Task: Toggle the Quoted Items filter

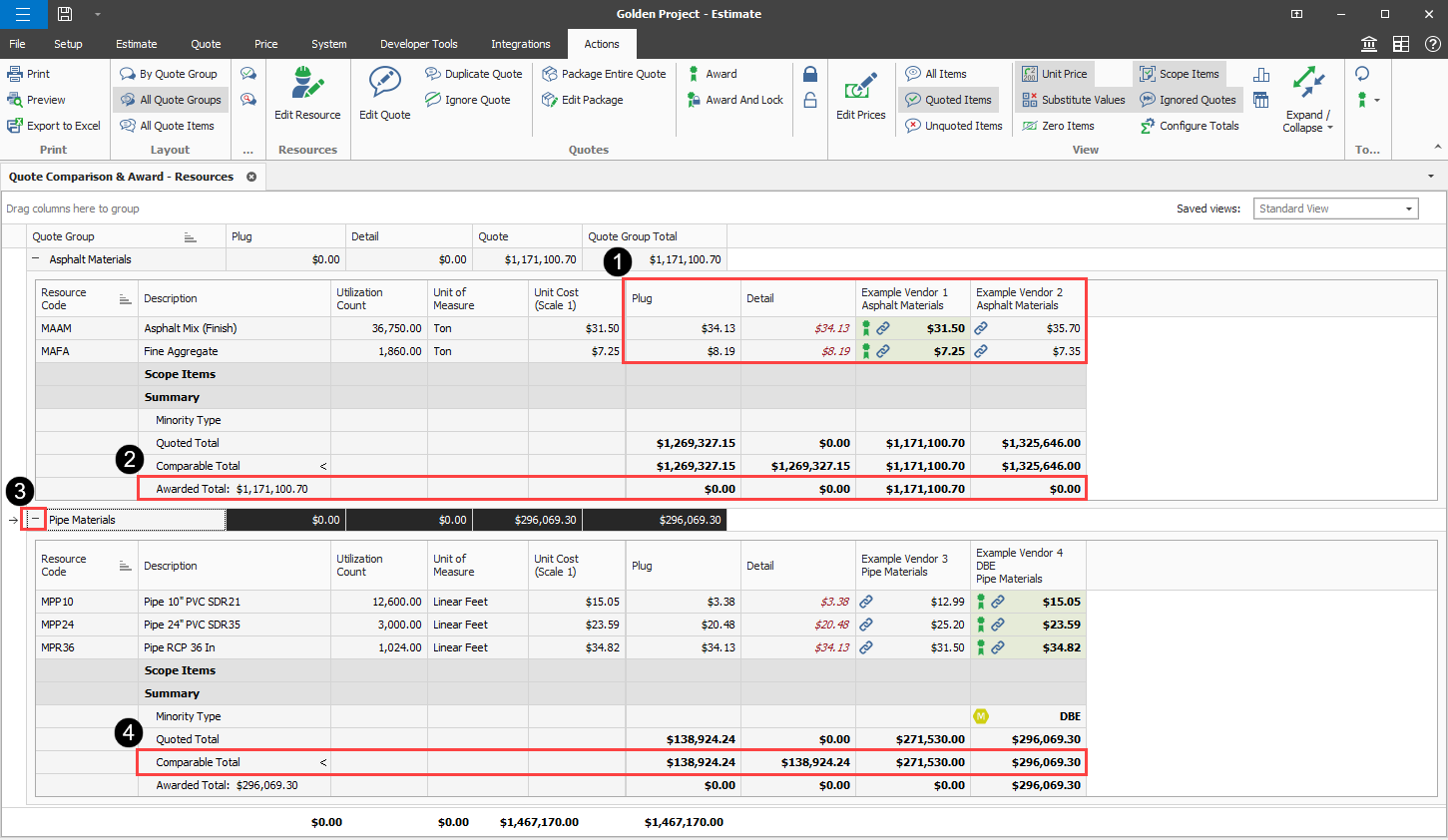Action: 949,100
